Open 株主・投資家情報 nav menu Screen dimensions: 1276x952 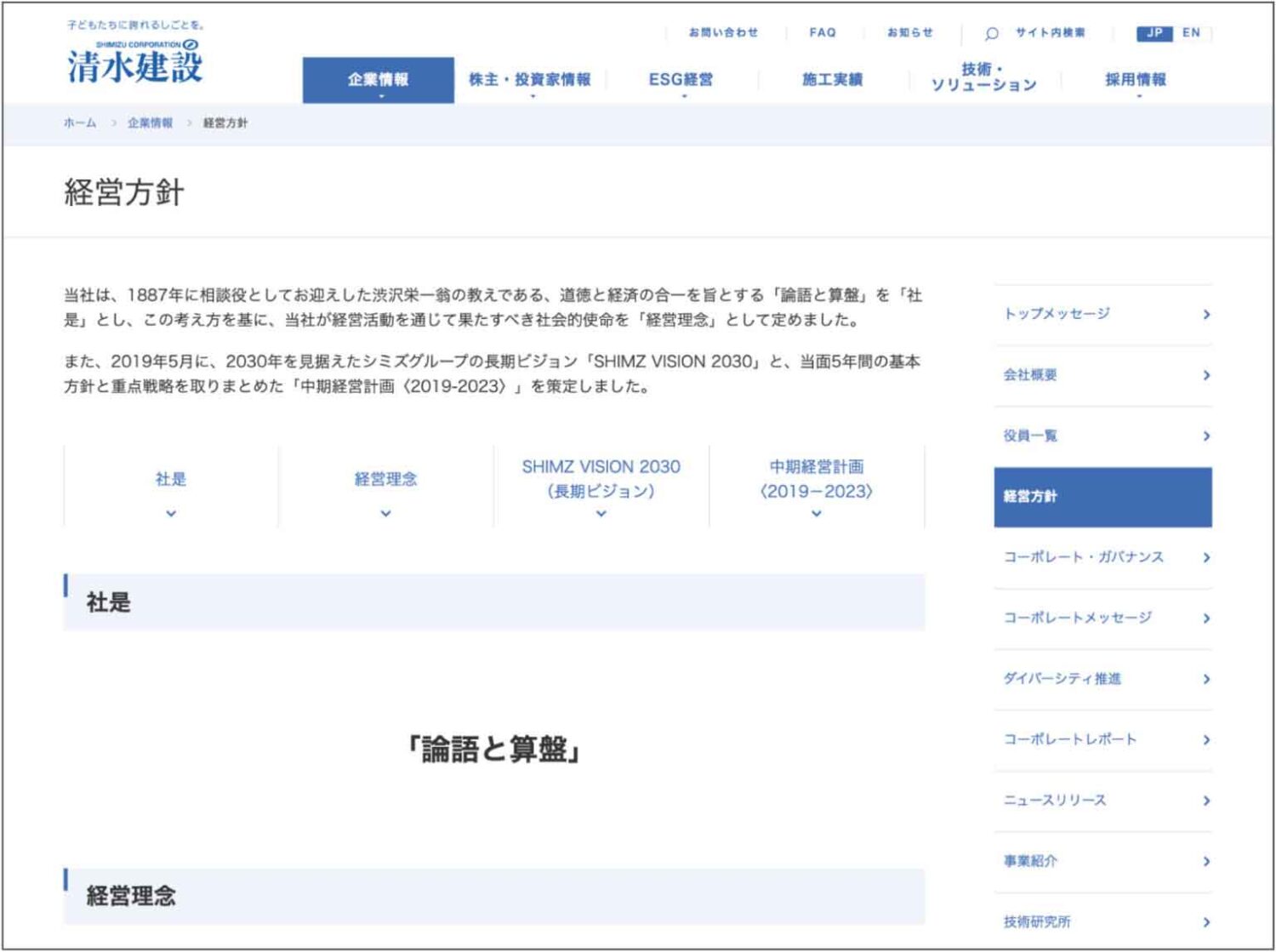[x=530, y=80]
